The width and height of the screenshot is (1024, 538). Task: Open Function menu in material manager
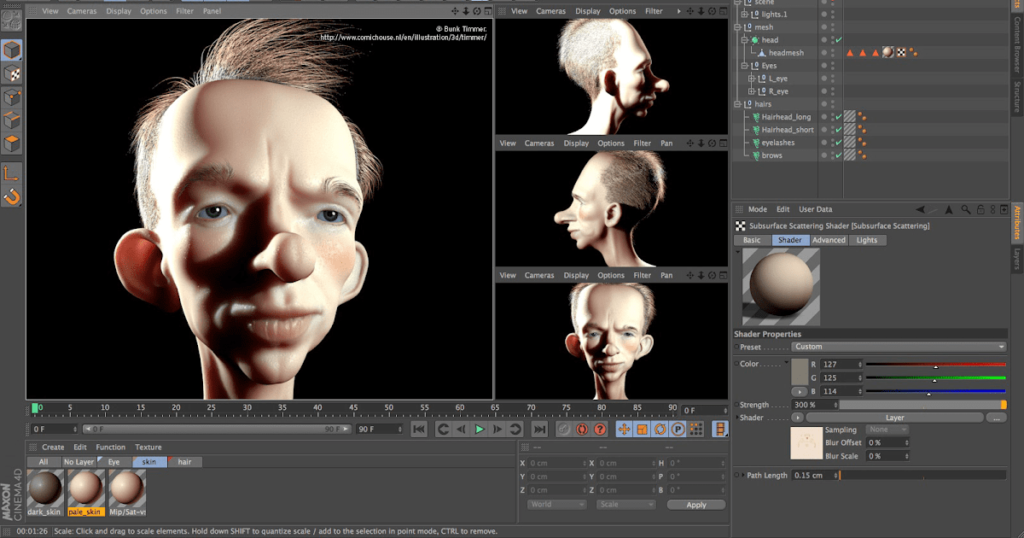point(110,447)
